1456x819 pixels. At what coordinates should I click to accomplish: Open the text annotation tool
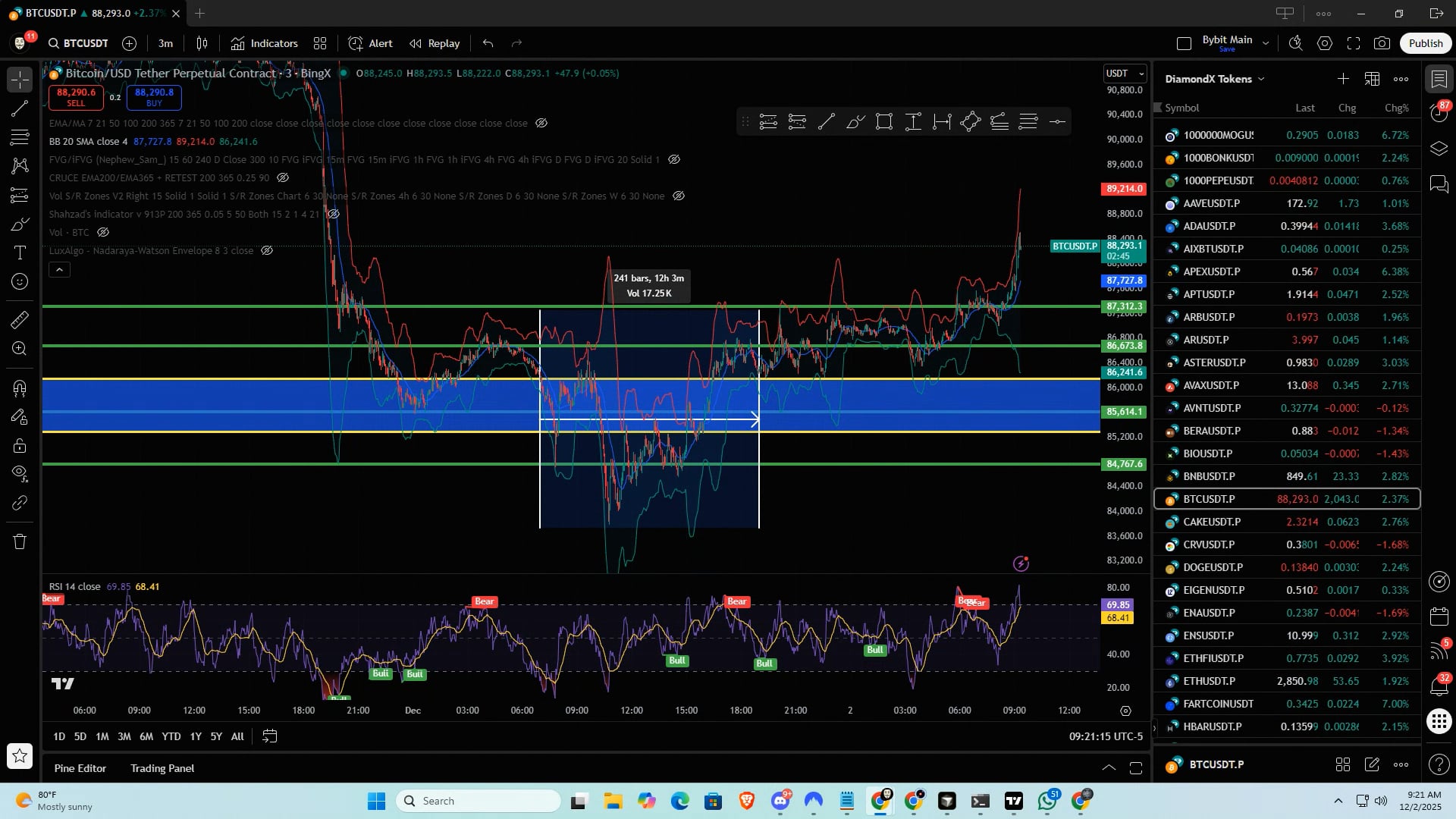click(x=20, y=253)
